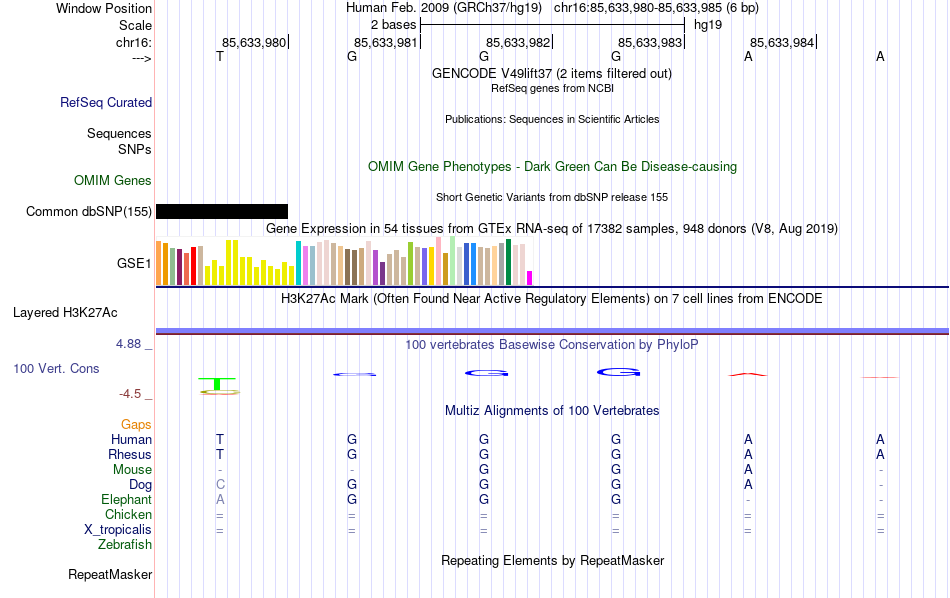This screenshot has height=598, width=950.
Task: Click the hg19 scale label
Action: coord(708,25)
